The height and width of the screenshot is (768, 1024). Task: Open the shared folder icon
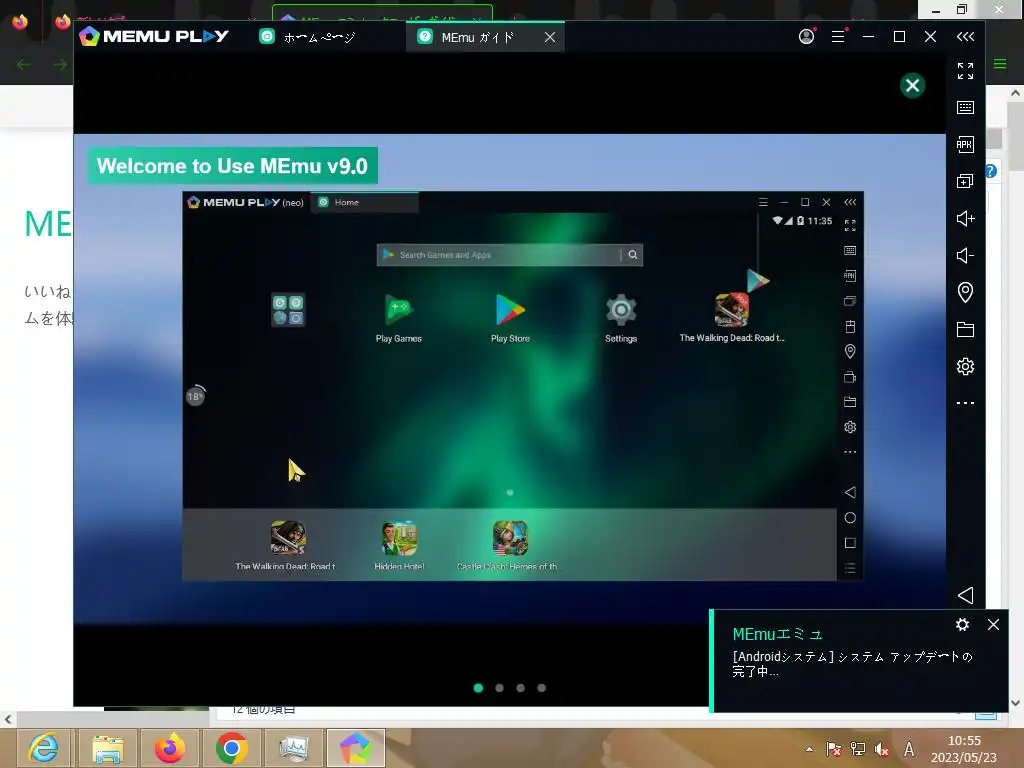(x=965, y=329)
